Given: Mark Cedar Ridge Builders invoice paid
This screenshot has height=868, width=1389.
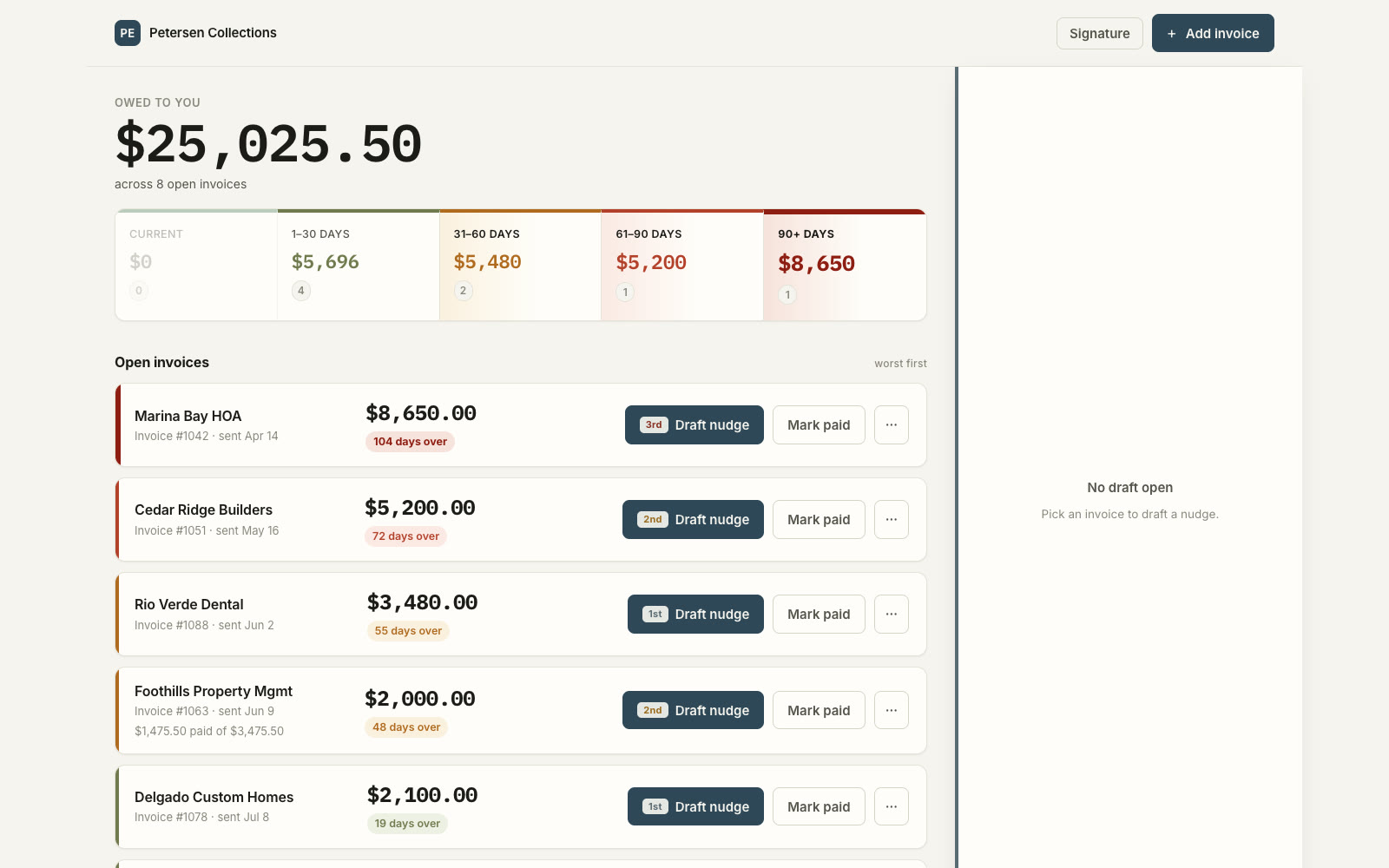Looking at the screenshot, I should pyautogui.click(x=819, y=520).
